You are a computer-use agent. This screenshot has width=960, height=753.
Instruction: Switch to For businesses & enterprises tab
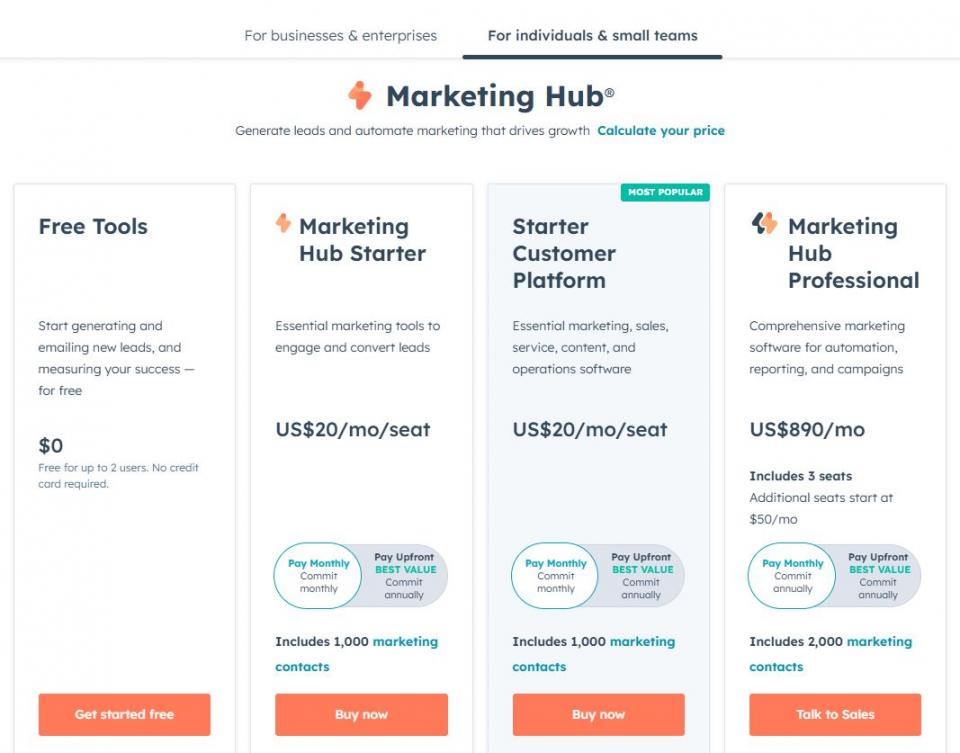click(x=340, y=36)
